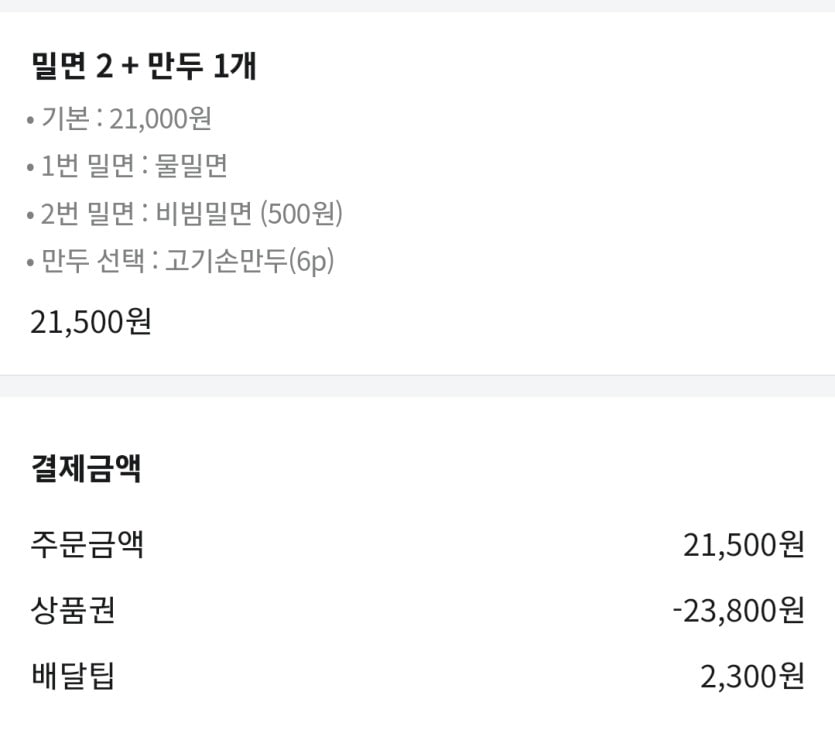Select the 21,500원 amount in the 주문금액 row
This screenshot has height=740, width=835.
pyautogui.click(x=743, y=546)
